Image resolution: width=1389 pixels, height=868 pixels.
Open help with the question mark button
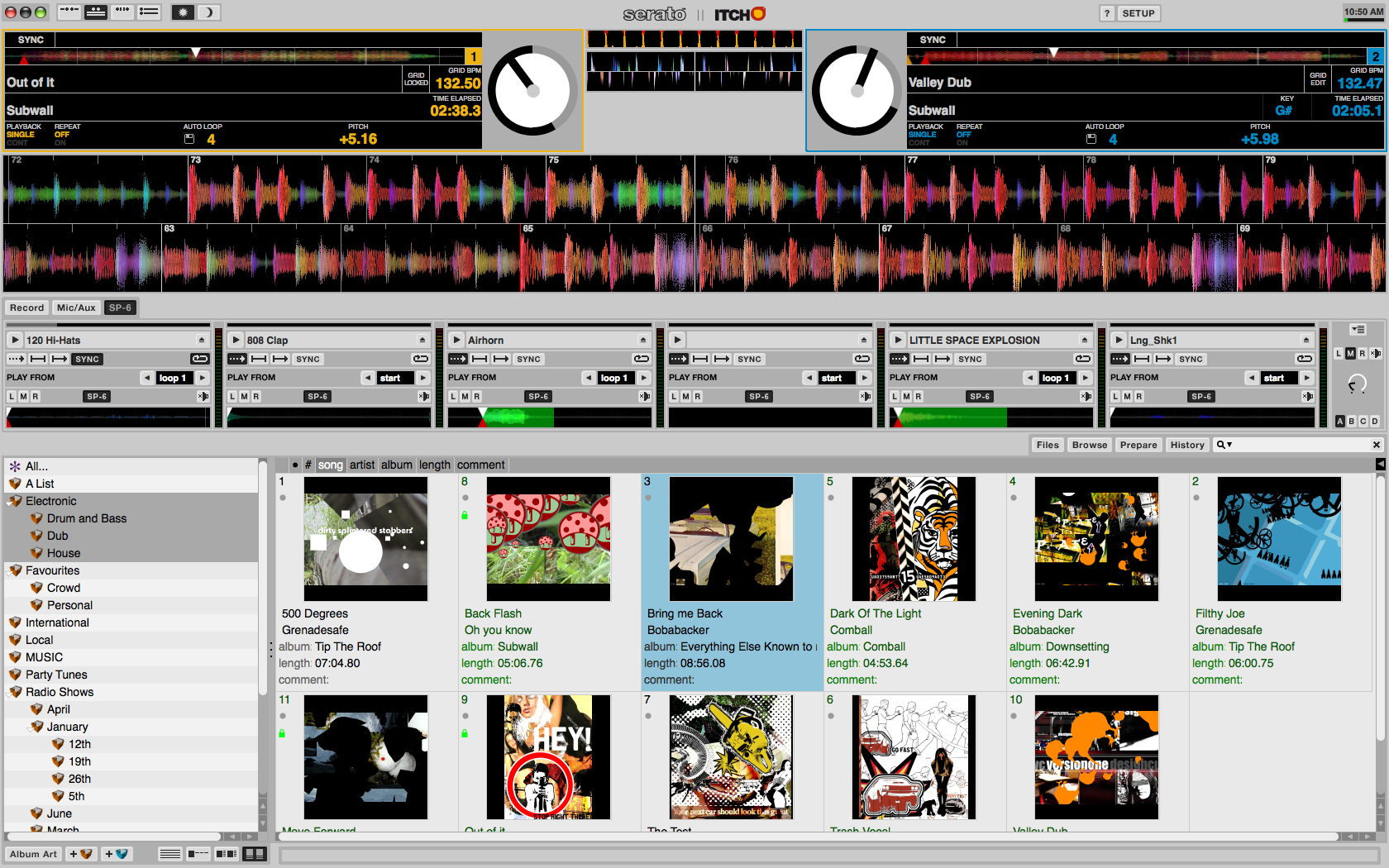pos(1107,13)
